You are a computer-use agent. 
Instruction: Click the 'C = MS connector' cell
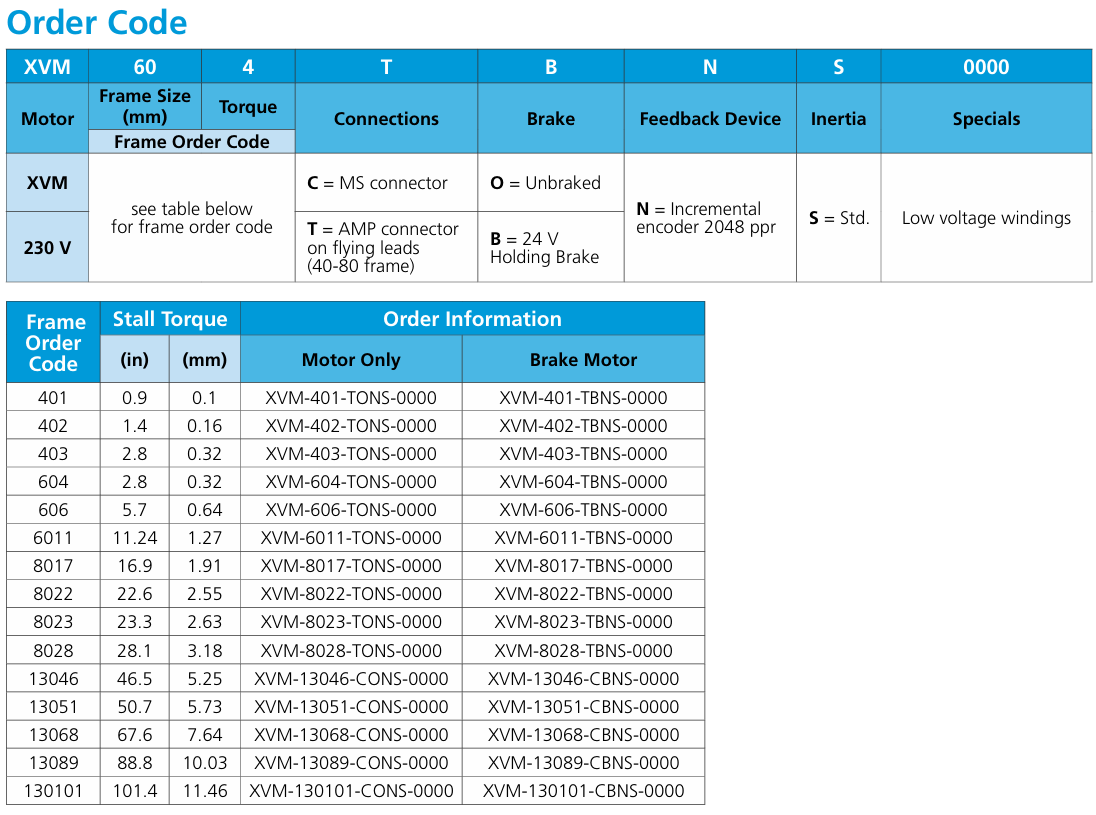pos(386,183)
